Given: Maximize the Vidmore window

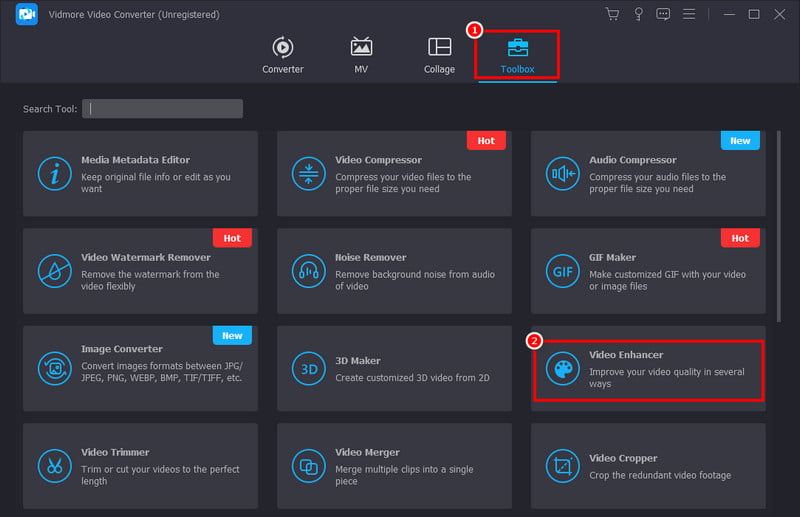Looking at the screenshot, I should pyautogui.click(x=754, y=14).
